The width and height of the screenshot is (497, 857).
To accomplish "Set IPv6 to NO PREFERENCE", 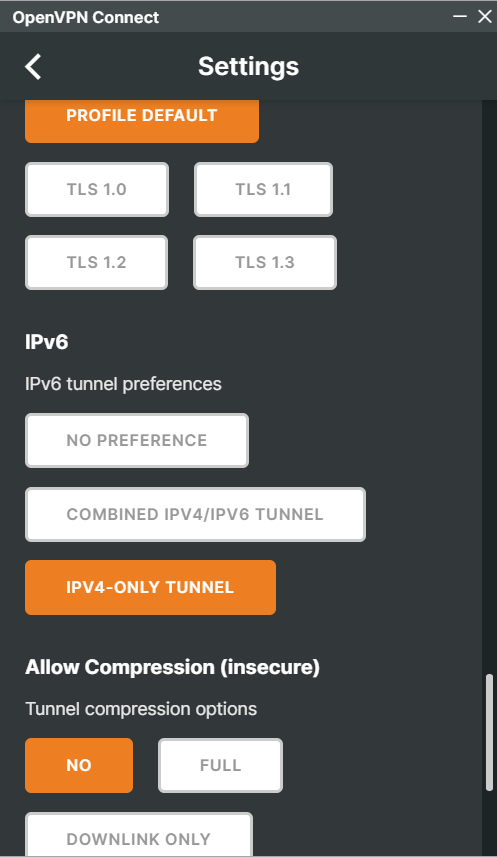I will 137,441.
